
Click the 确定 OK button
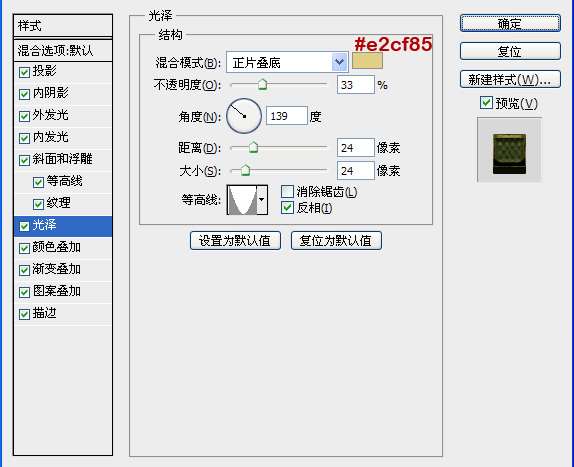510,23
